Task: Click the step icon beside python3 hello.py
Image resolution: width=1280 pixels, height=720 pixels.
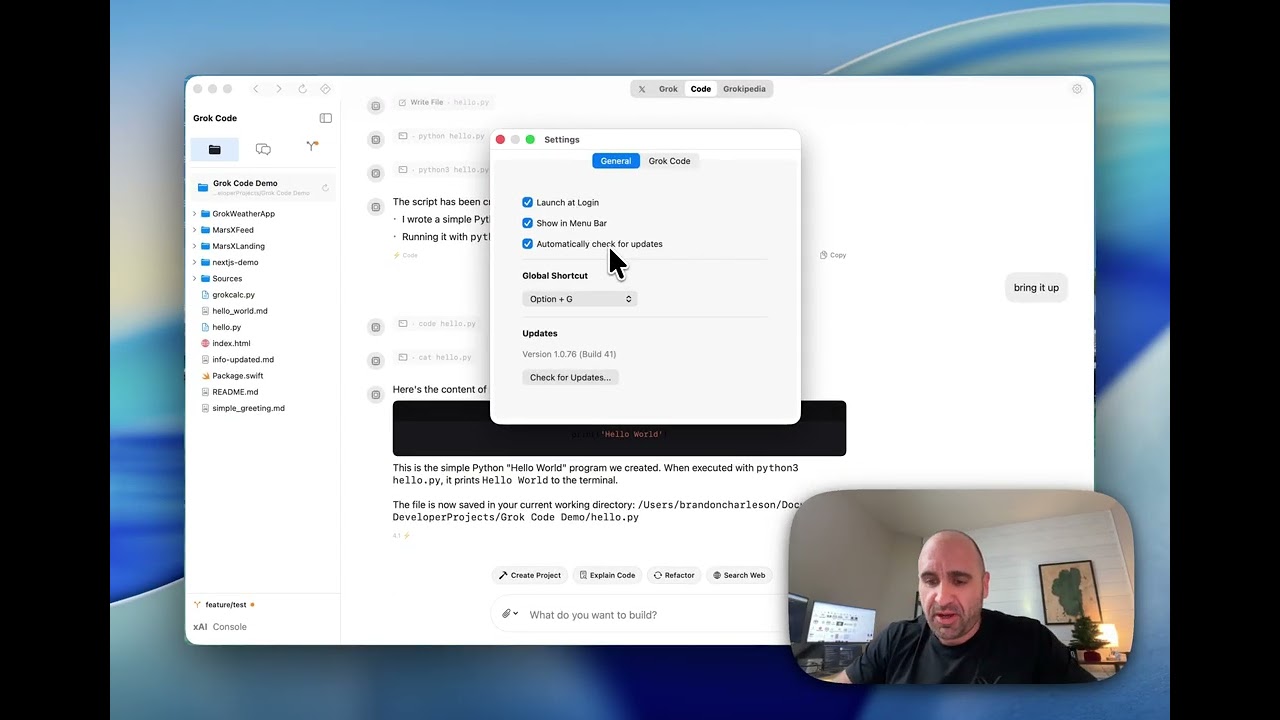Action: pos(376,173)
